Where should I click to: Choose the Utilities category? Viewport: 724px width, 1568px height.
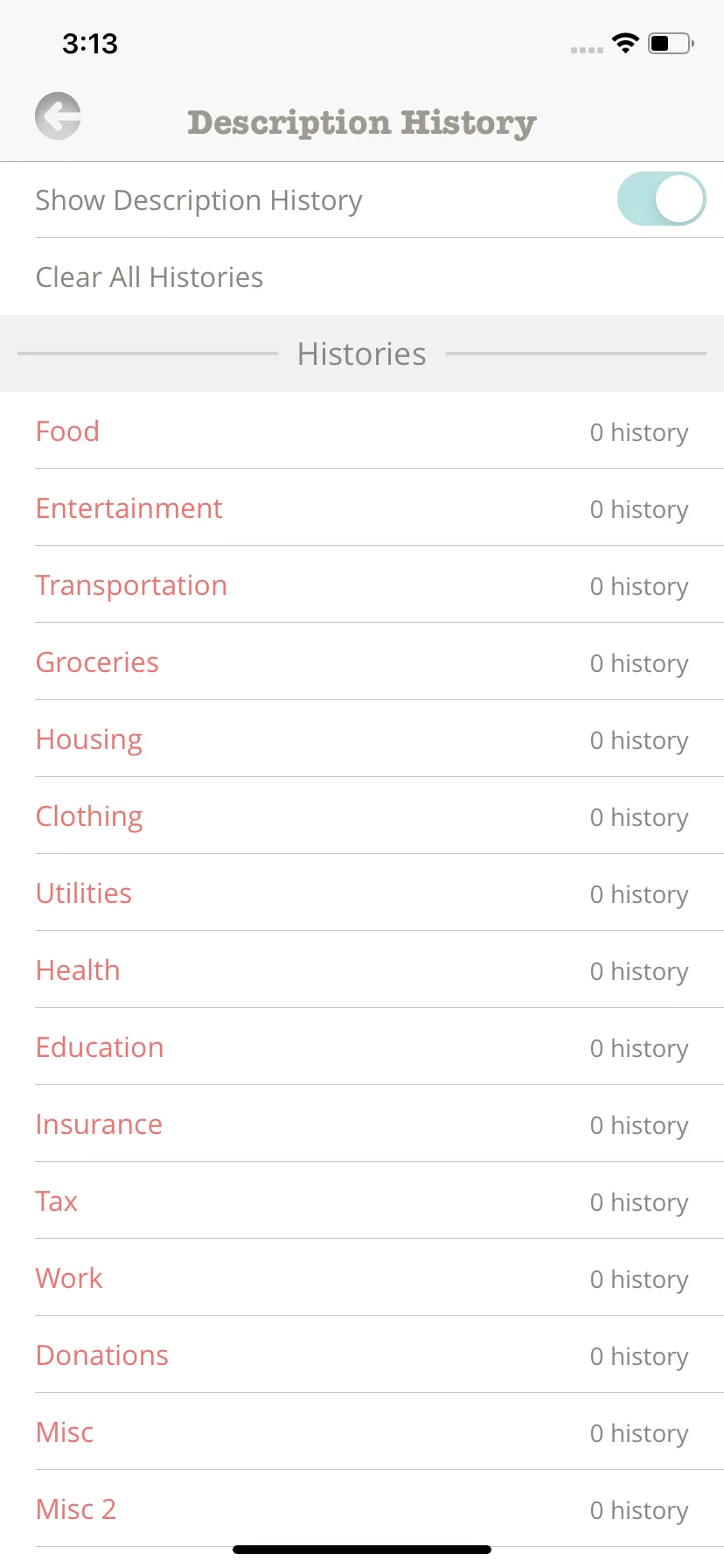point(362,892)
